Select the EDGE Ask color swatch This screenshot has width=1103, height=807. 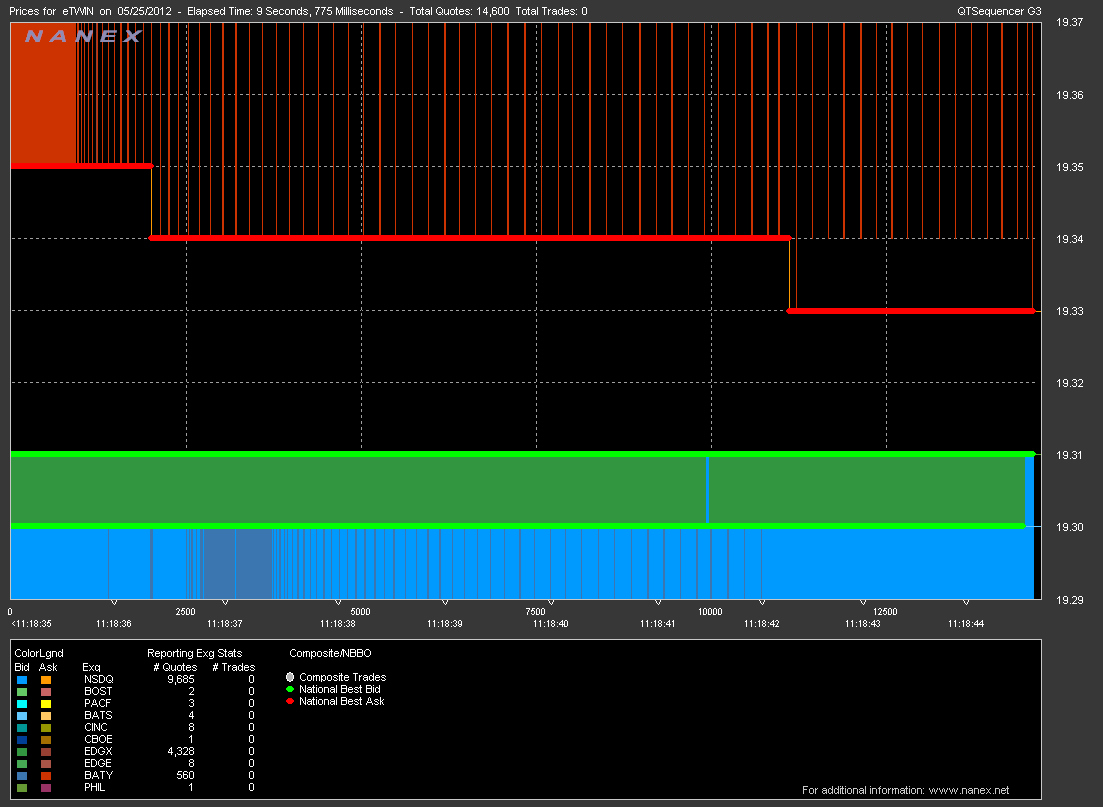pyautogui.click(x=46, y=764)
